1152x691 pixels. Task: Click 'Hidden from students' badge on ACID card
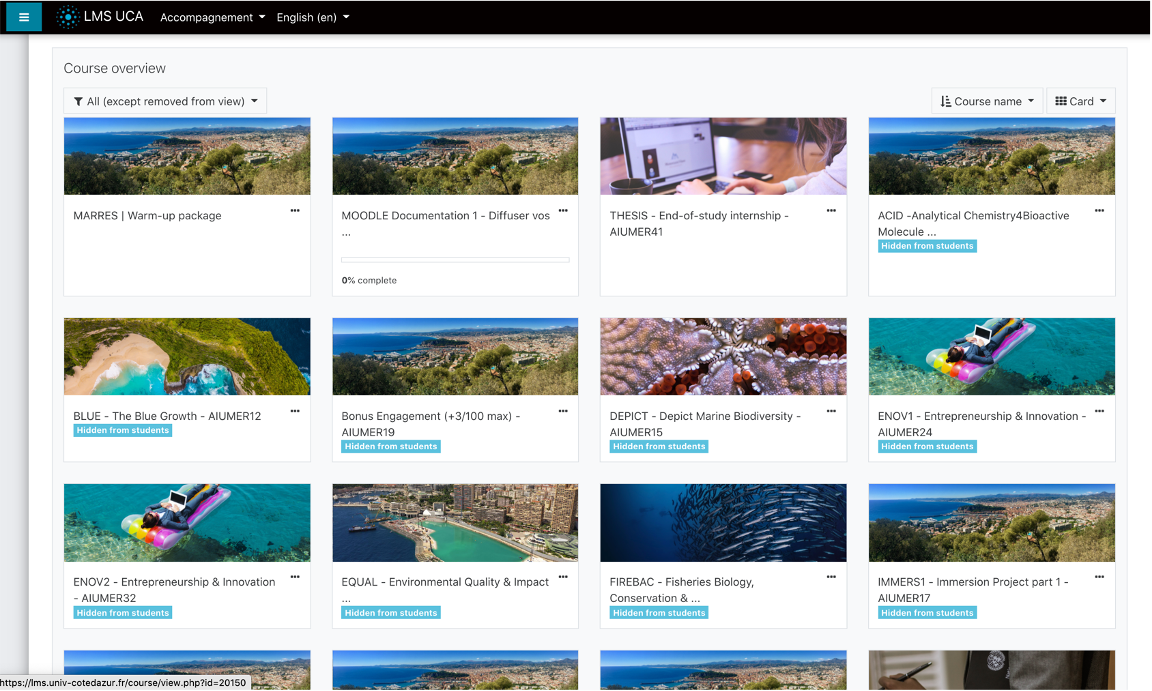[927, 246]
